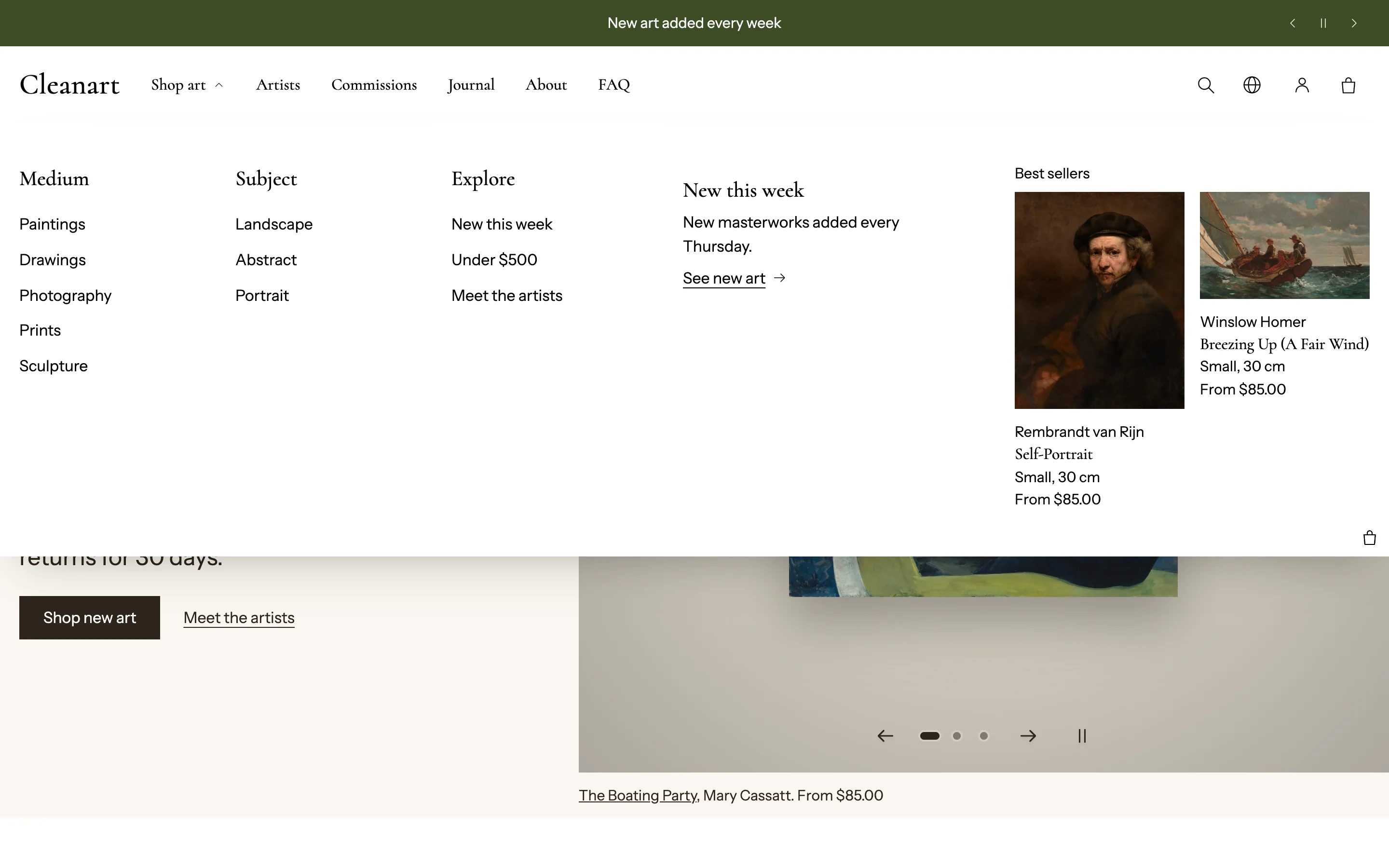
Task: Browse Prints under Medium
Action: point(40,330)
